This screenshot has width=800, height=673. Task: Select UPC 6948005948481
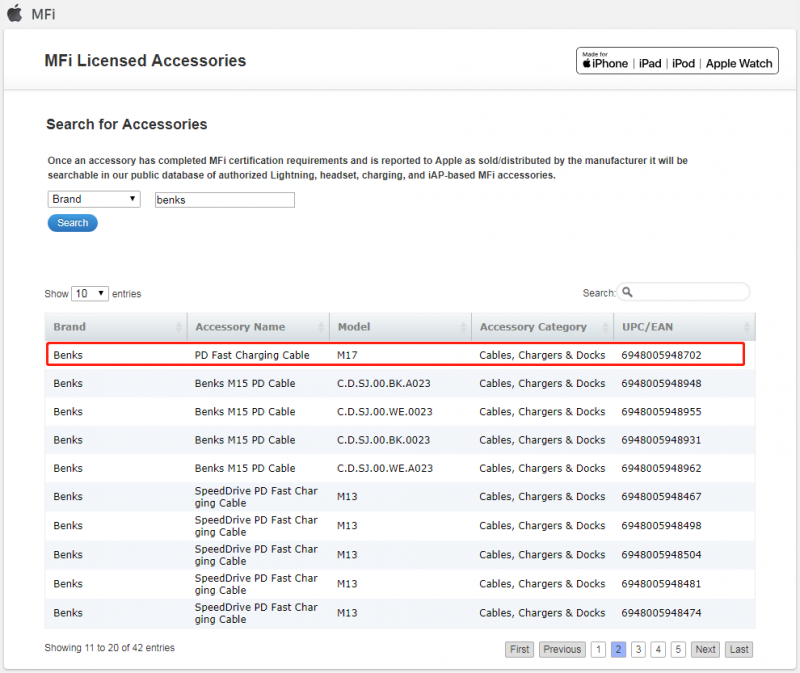point(661,584)
